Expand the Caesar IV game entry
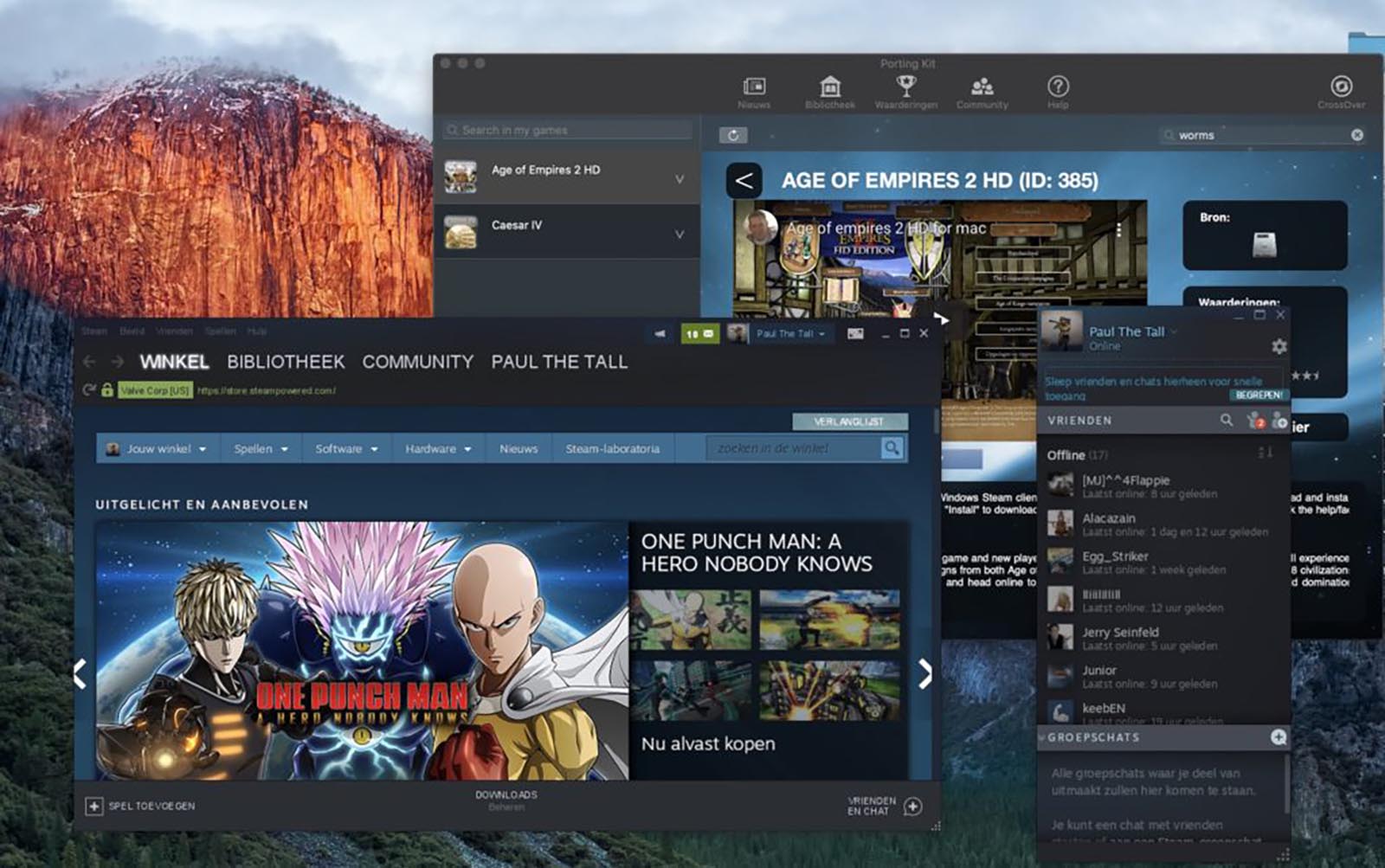 [680, 234]
